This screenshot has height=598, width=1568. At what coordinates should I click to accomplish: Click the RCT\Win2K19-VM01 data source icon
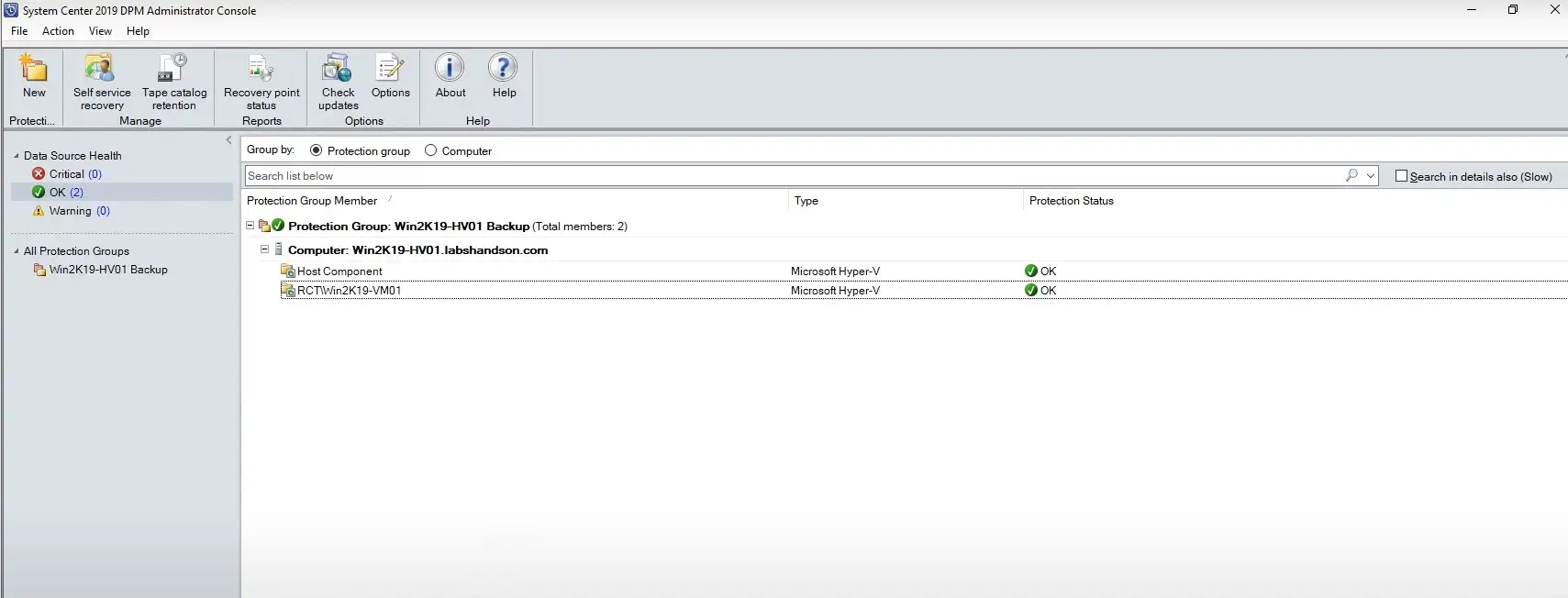coord(287,290)
